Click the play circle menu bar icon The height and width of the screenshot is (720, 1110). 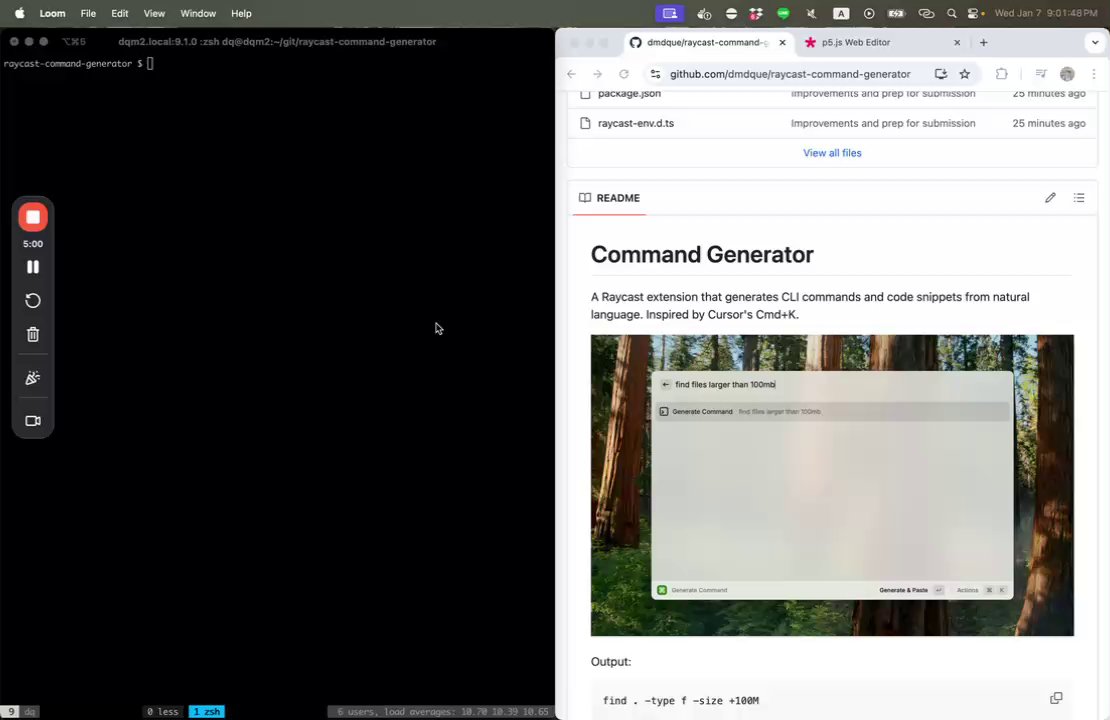(x=869, y=13)
